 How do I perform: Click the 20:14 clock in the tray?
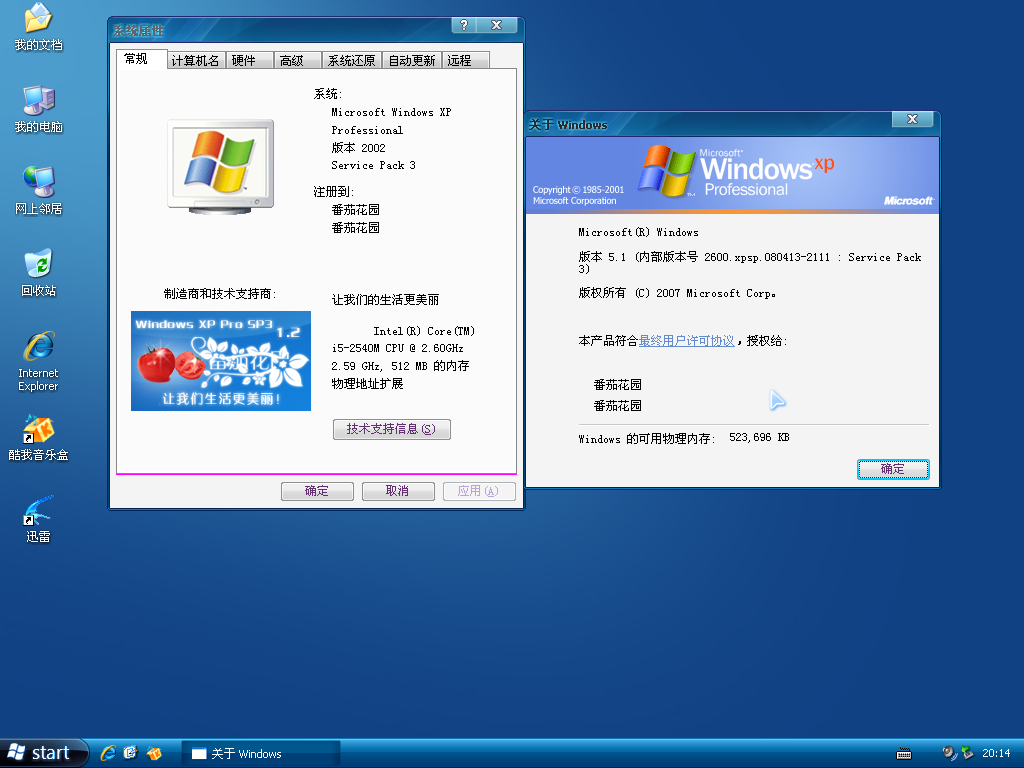[996, 754]
